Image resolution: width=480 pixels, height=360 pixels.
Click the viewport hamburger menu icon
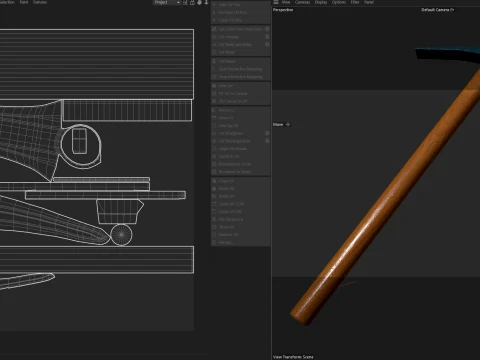click(x=276, y=2)
